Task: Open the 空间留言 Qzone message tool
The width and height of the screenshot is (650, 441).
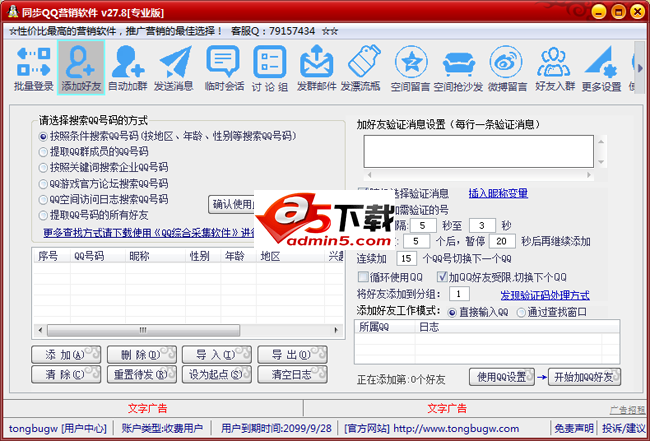Action: click(410, 68)
